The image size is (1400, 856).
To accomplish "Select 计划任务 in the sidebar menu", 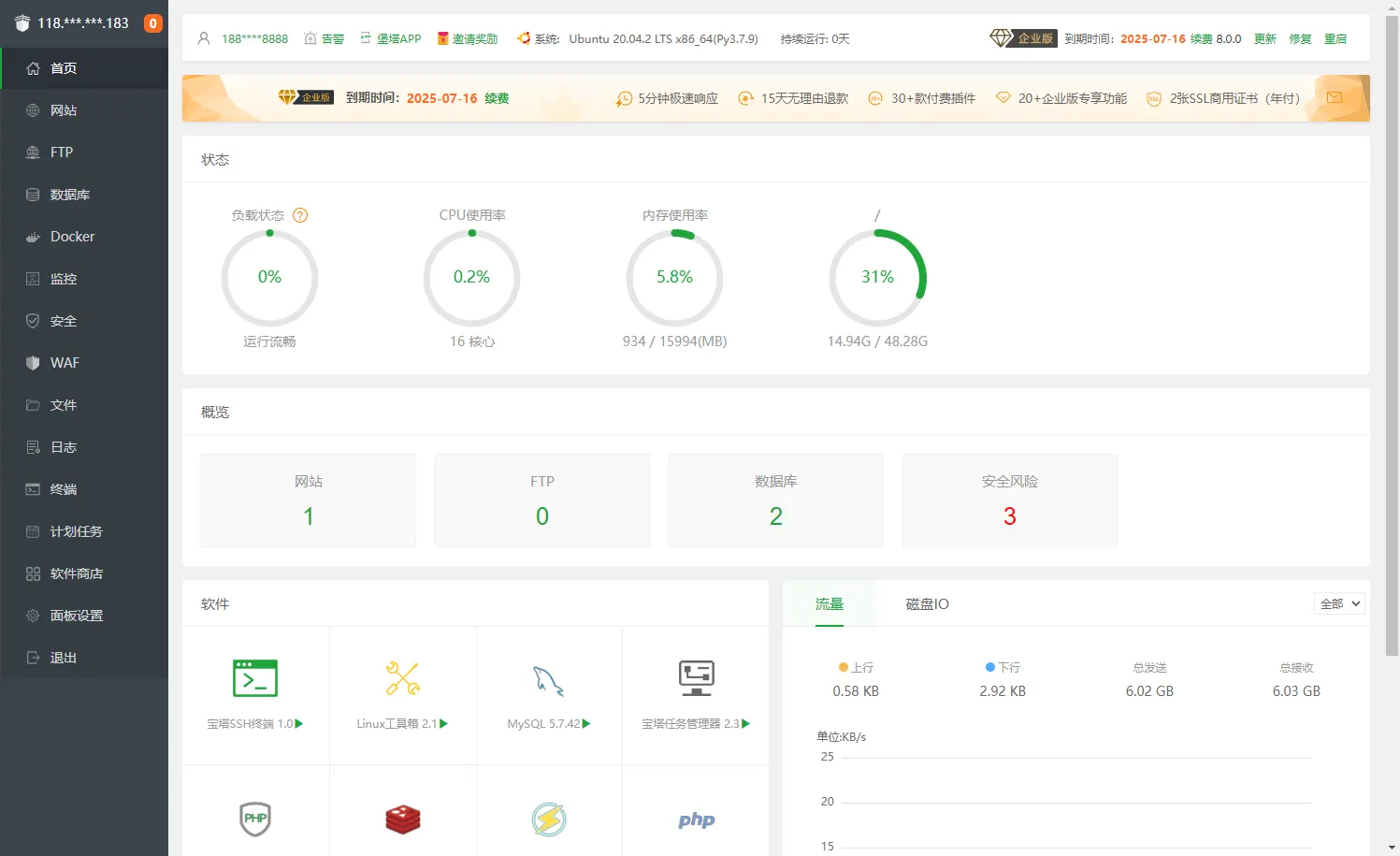I will point(77,531).
